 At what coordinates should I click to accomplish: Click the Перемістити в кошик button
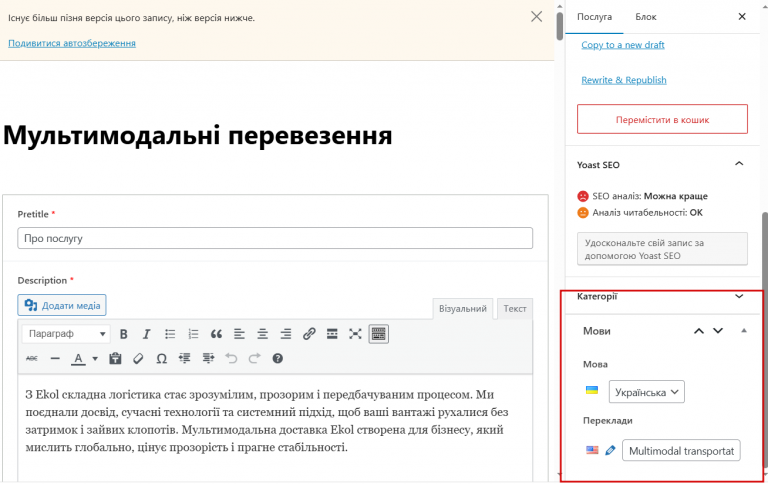click(662, 119)
